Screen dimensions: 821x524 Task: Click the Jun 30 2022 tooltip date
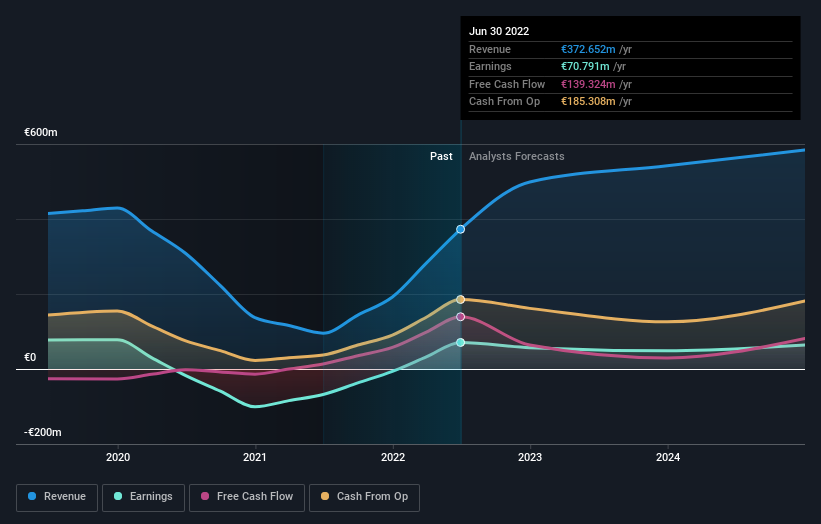499,31
